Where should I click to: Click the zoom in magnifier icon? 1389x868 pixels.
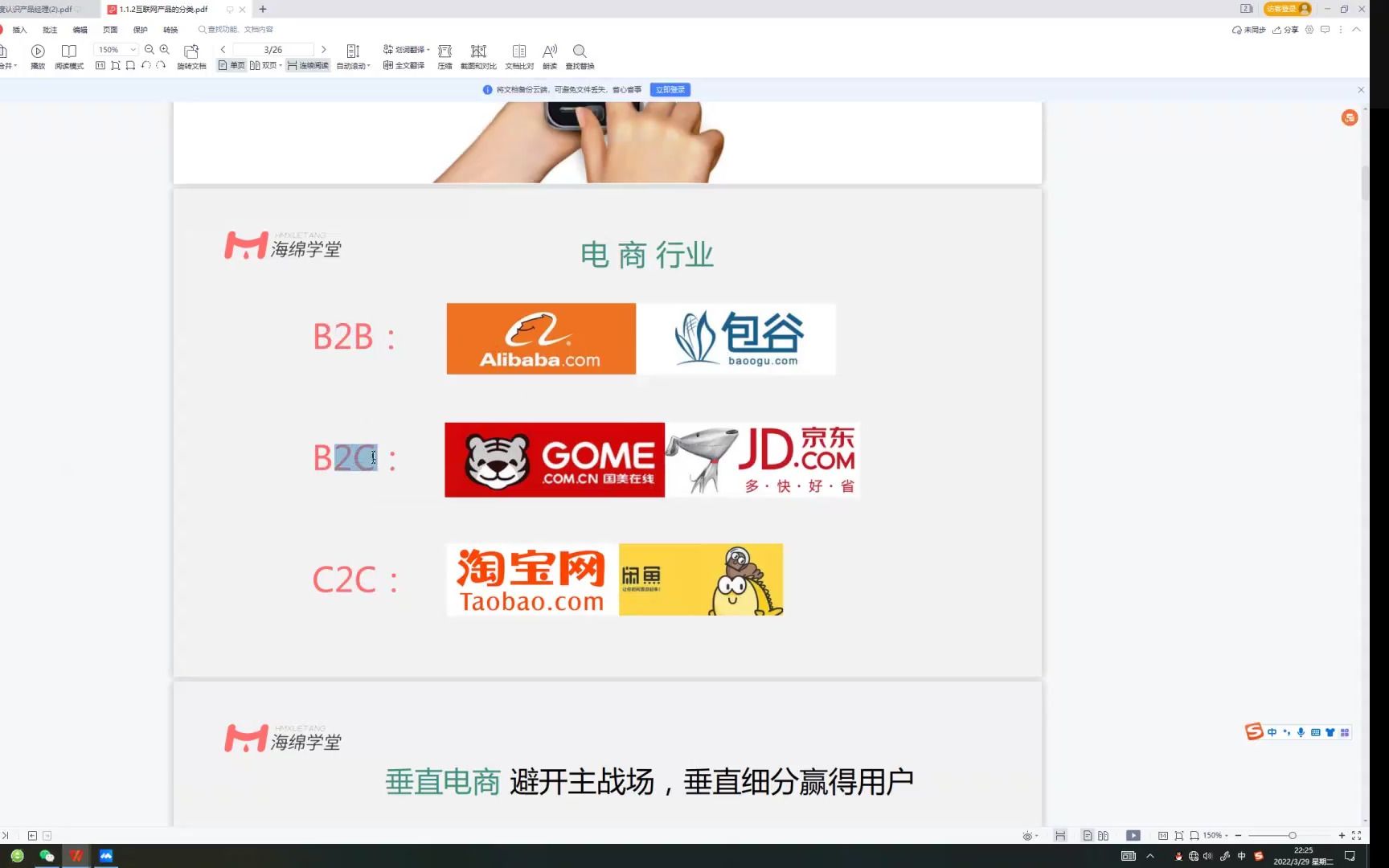[x=165, y=50]
